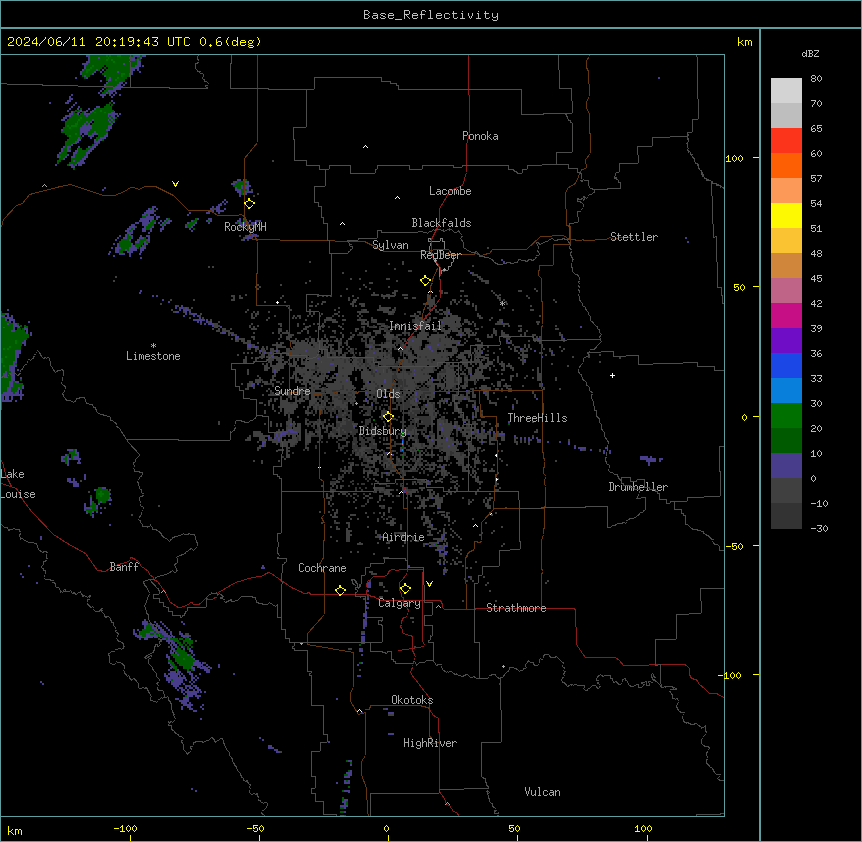Click the Didsbury town label
The height and width of the screenshot is (842, 862).
click(382, 431)
